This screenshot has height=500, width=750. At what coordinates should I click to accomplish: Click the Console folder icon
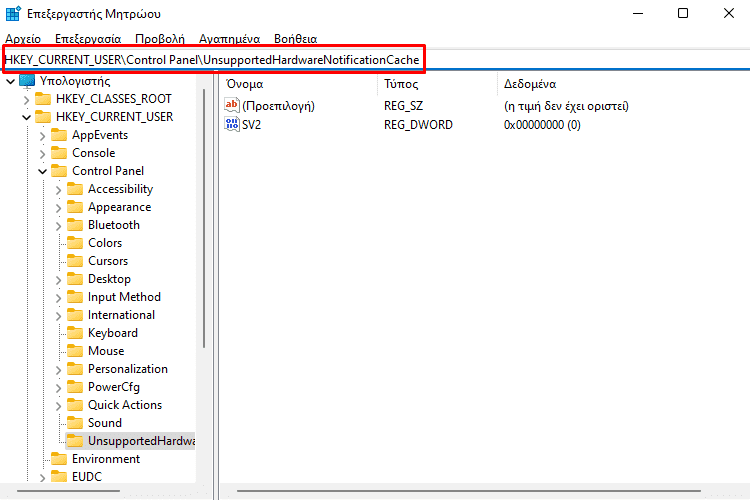(59, 153)
